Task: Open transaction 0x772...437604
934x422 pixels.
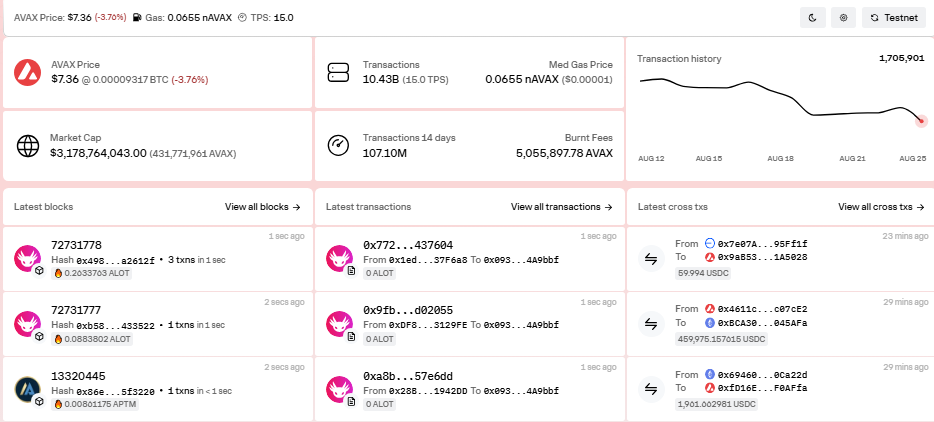Action: point(408,245)
